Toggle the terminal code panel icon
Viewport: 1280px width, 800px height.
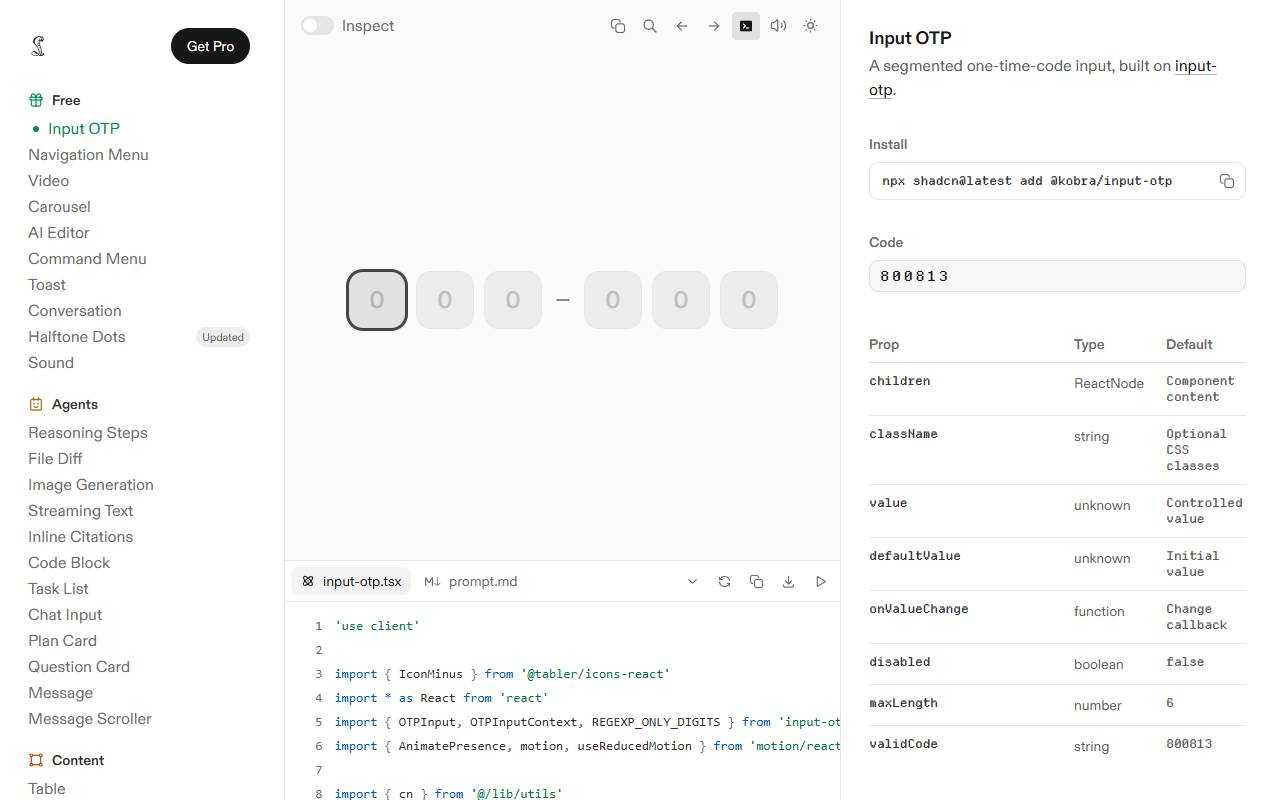pos(746,26)
